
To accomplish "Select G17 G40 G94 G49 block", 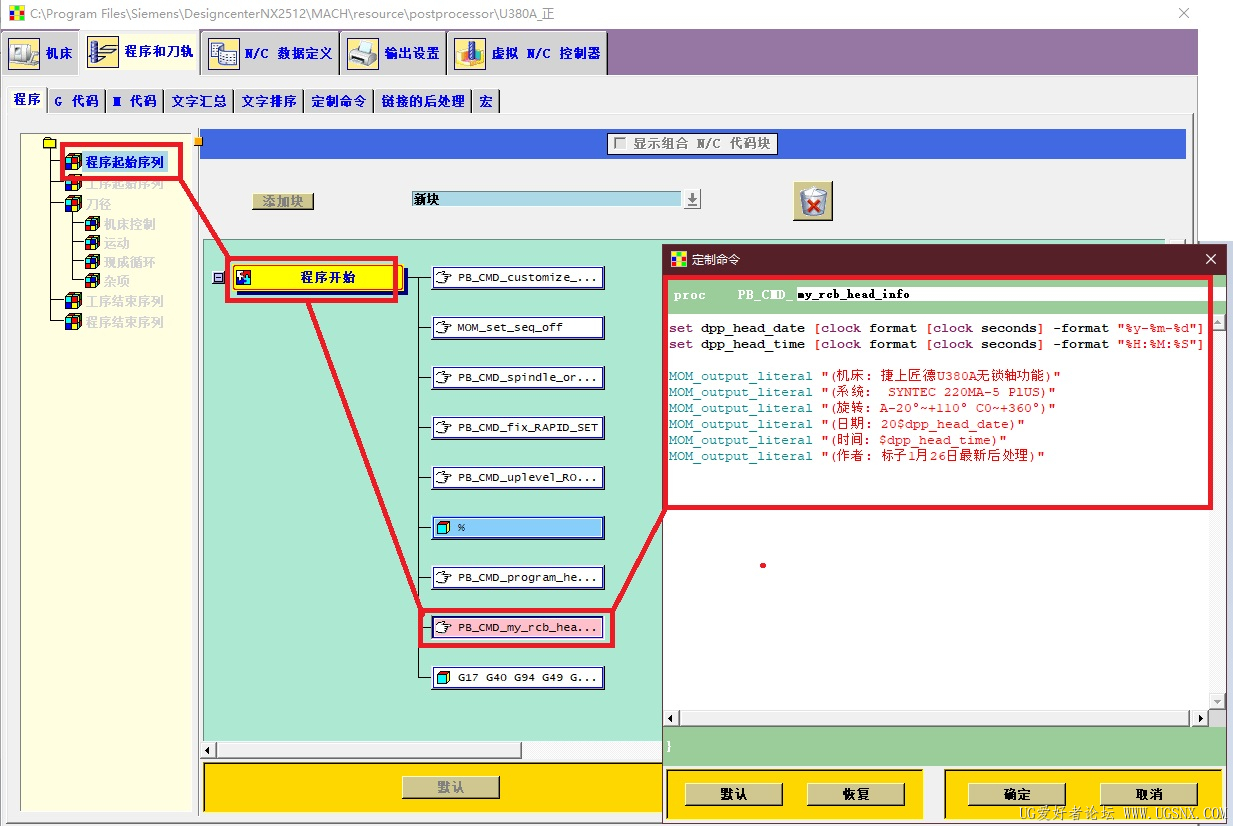I will tap(518, 677).
